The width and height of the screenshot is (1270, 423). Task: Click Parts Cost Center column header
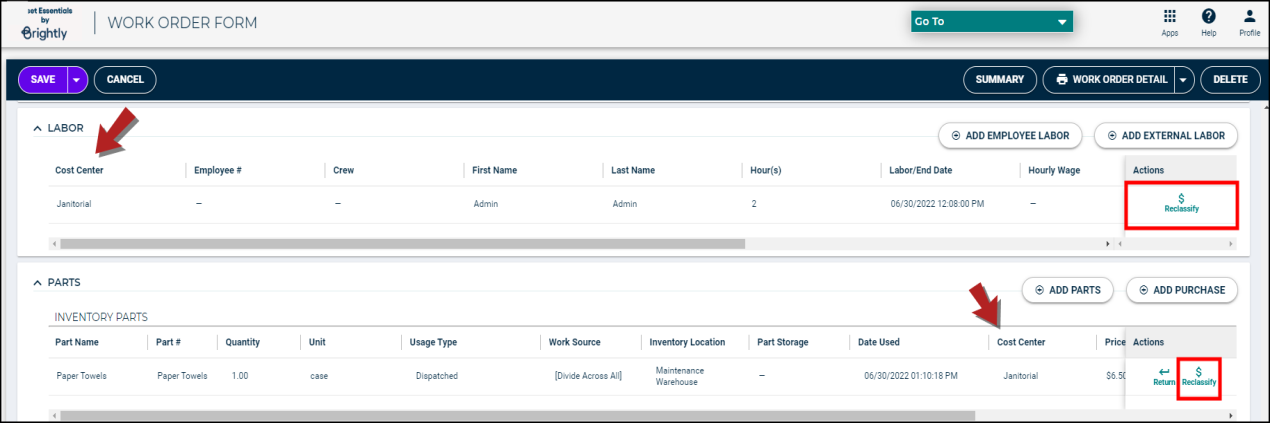click(x=1021, y=342)
